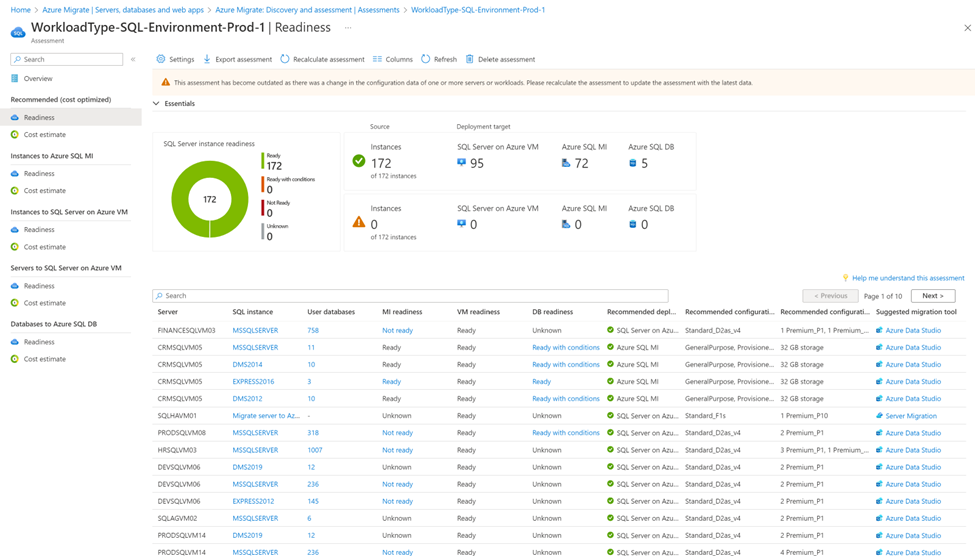Open the DMS2014 SQL instance
Viewport: 975px width, 556px height.
247,364
